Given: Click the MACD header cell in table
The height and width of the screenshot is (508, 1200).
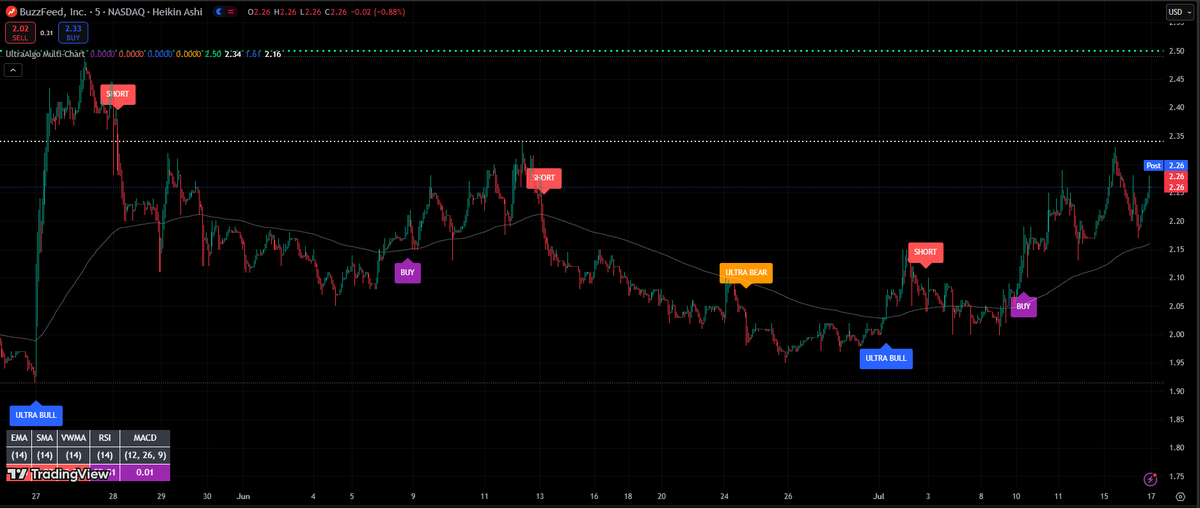Looking at the screenshot, I should (x=145, y=437).
